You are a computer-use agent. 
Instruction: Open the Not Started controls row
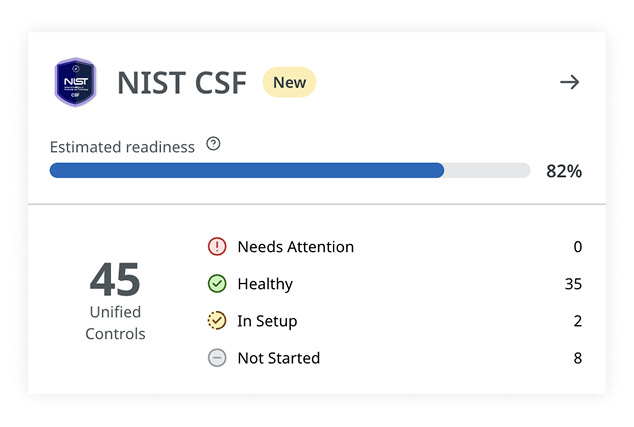pos(395,358)
